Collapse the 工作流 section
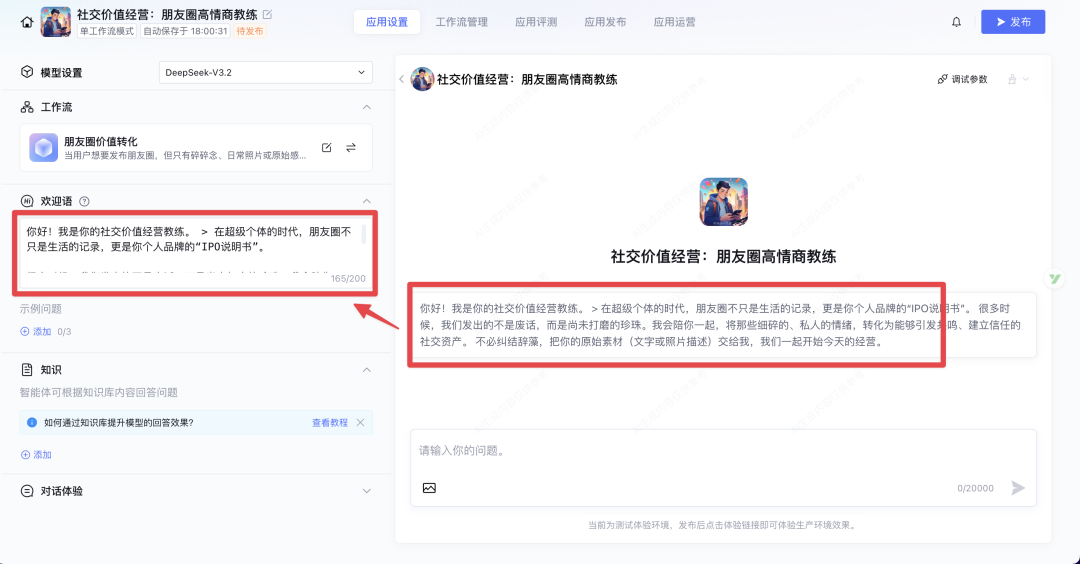 (366, 107)
